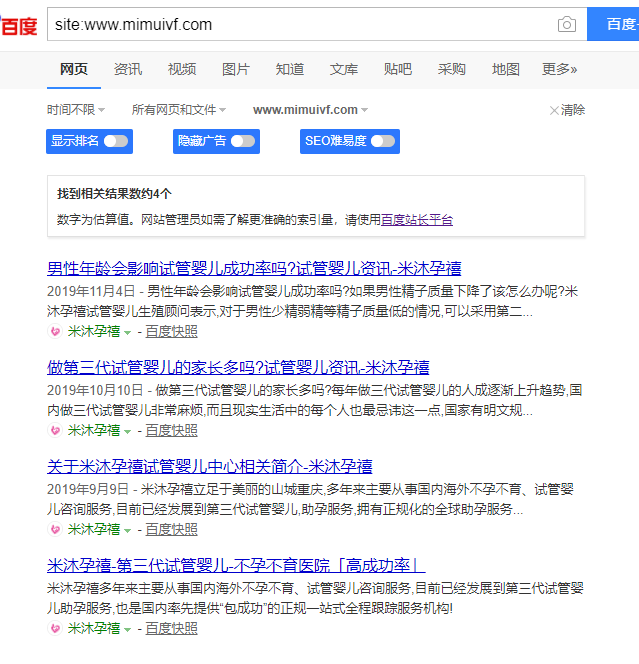Click snippet text starting 2019年10月10日
639x664 pixels.
[314, 400]
